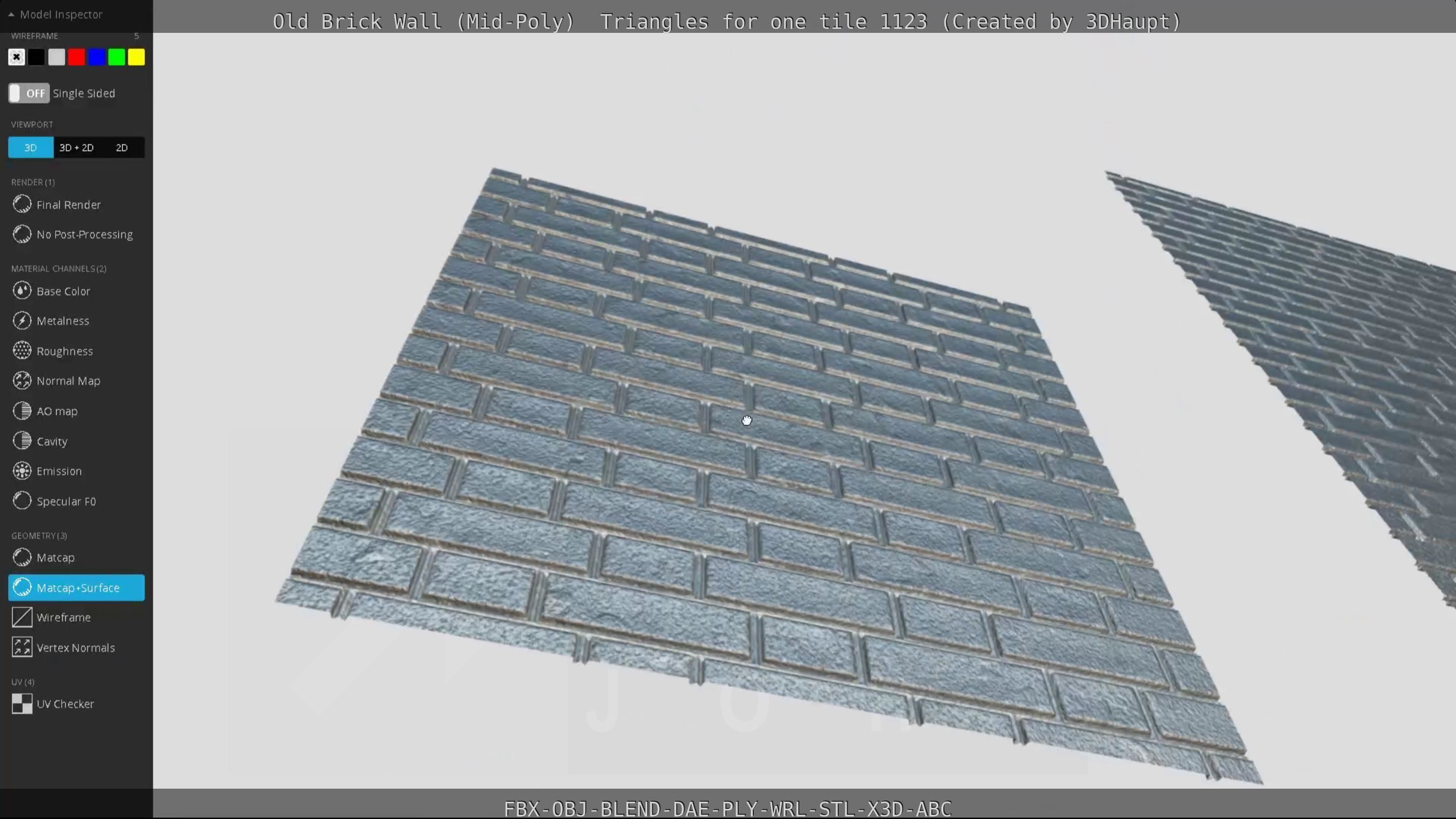Pick the green wireframe color swatch
Image resolution: width=1456 pixels, height=819 pixels.
[116, 57]
